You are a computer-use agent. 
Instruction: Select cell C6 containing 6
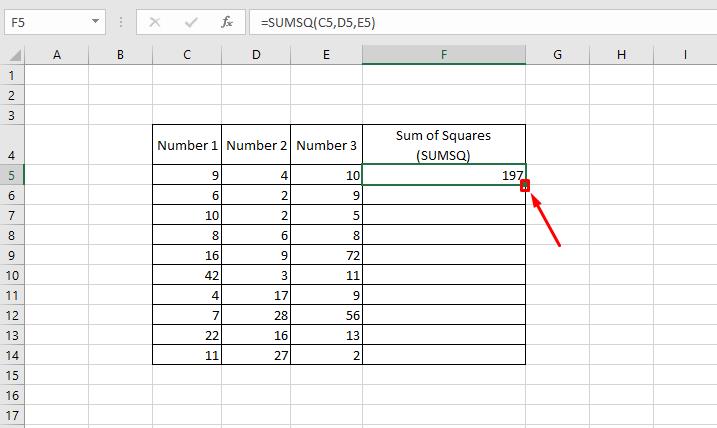pos(187,195)
